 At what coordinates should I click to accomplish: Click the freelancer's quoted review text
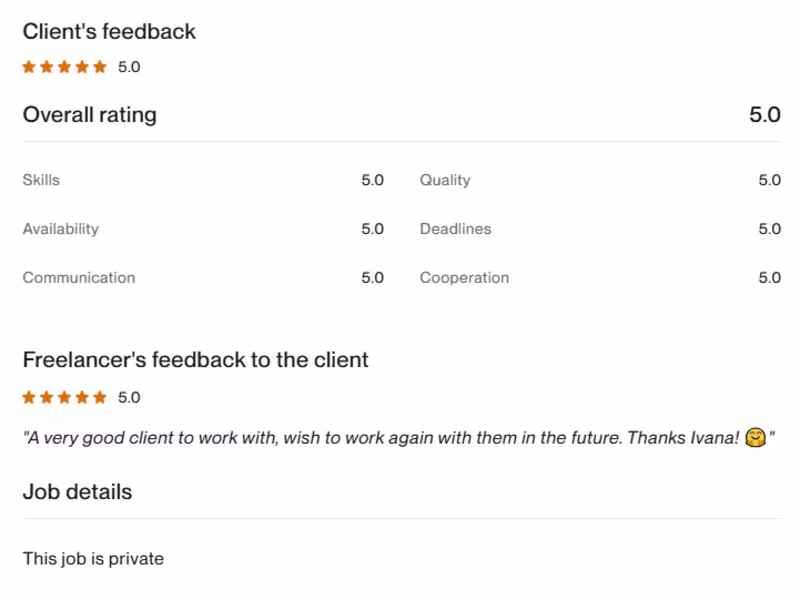[x=380, y=438]
